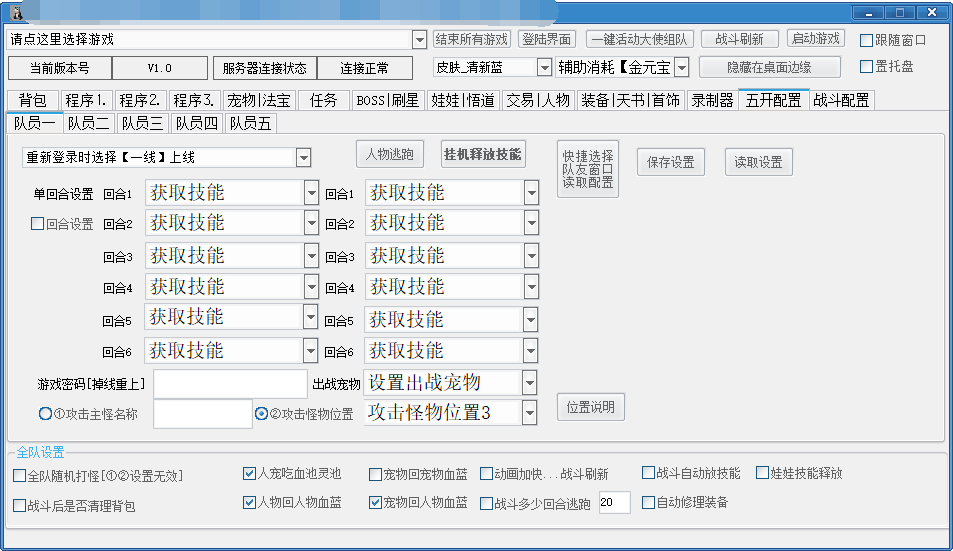Click 快捷选择队友窗口读取配置 button
The width and height of the screenshot is (953, 551).
point(588,169)
